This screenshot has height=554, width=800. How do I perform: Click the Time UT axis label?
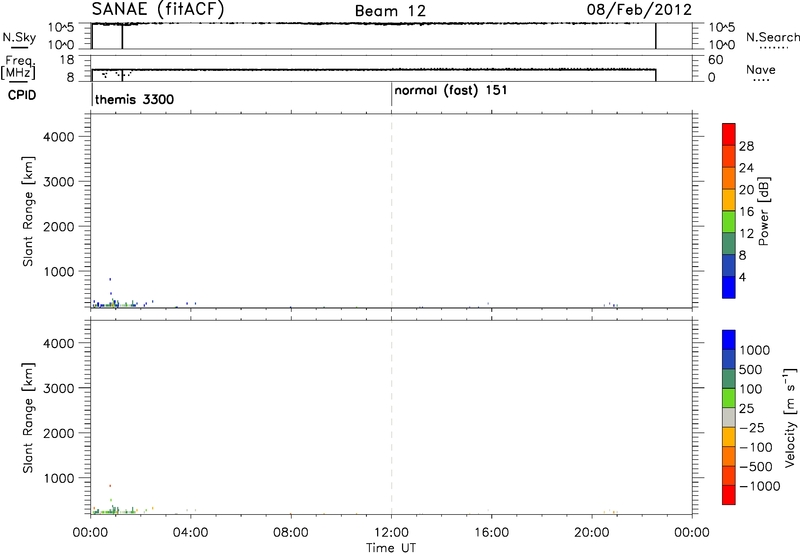point(391,548)
